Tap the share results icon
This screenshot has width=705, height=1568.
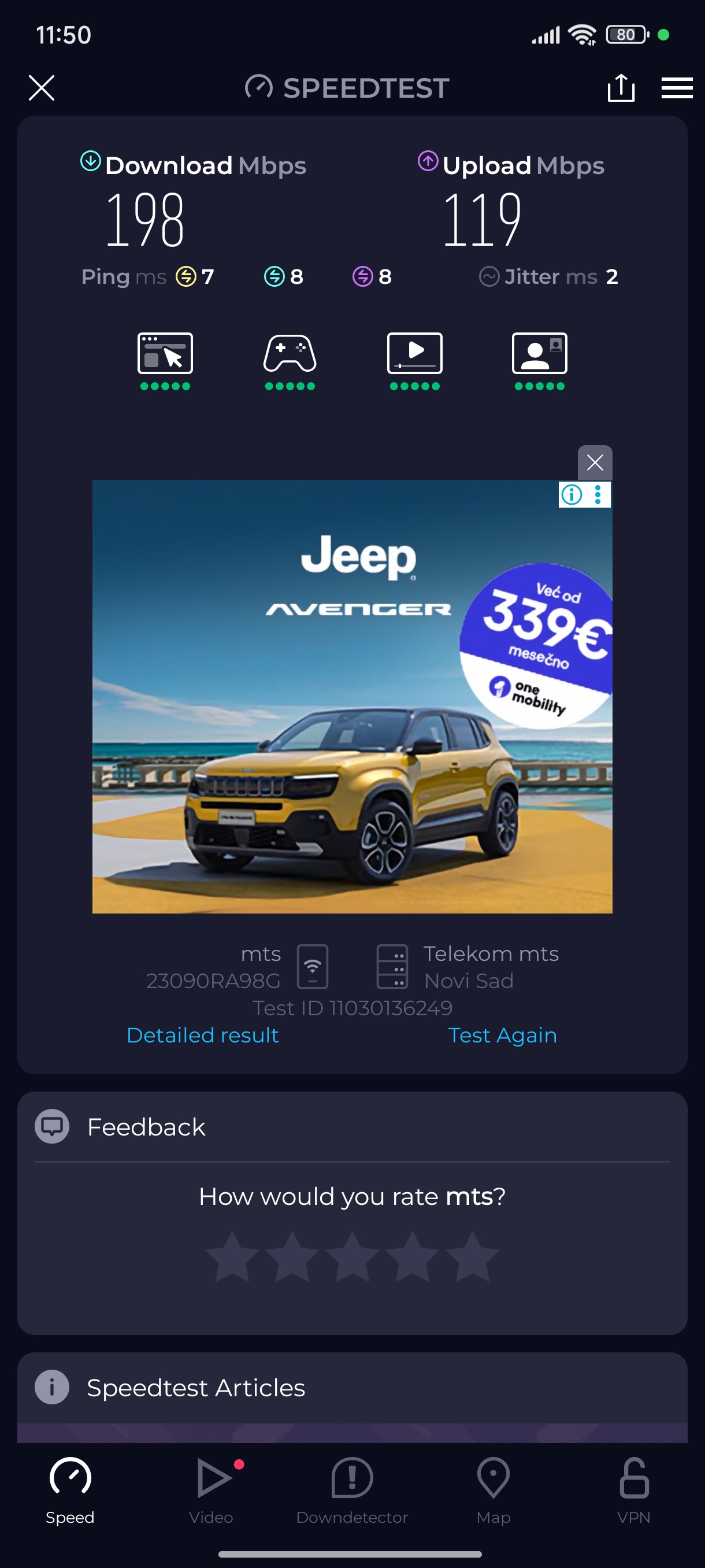click(x=621, y=88)
